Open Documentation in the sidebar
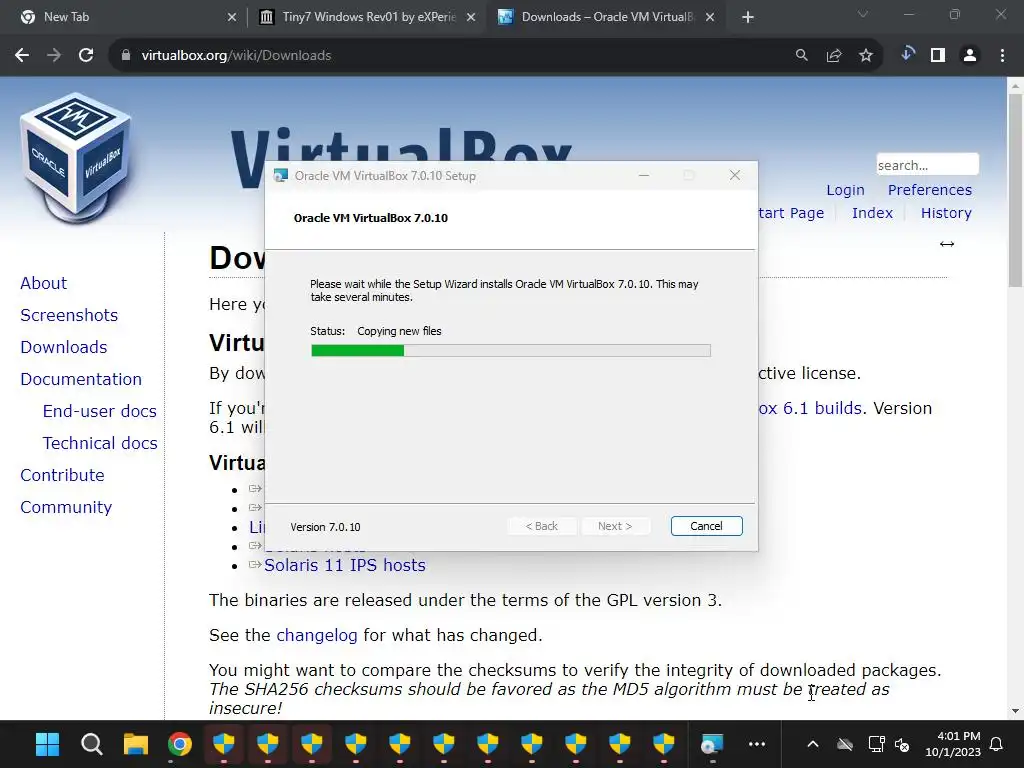Viewport: 1024px width, 768px height. [x=81, y=379]
